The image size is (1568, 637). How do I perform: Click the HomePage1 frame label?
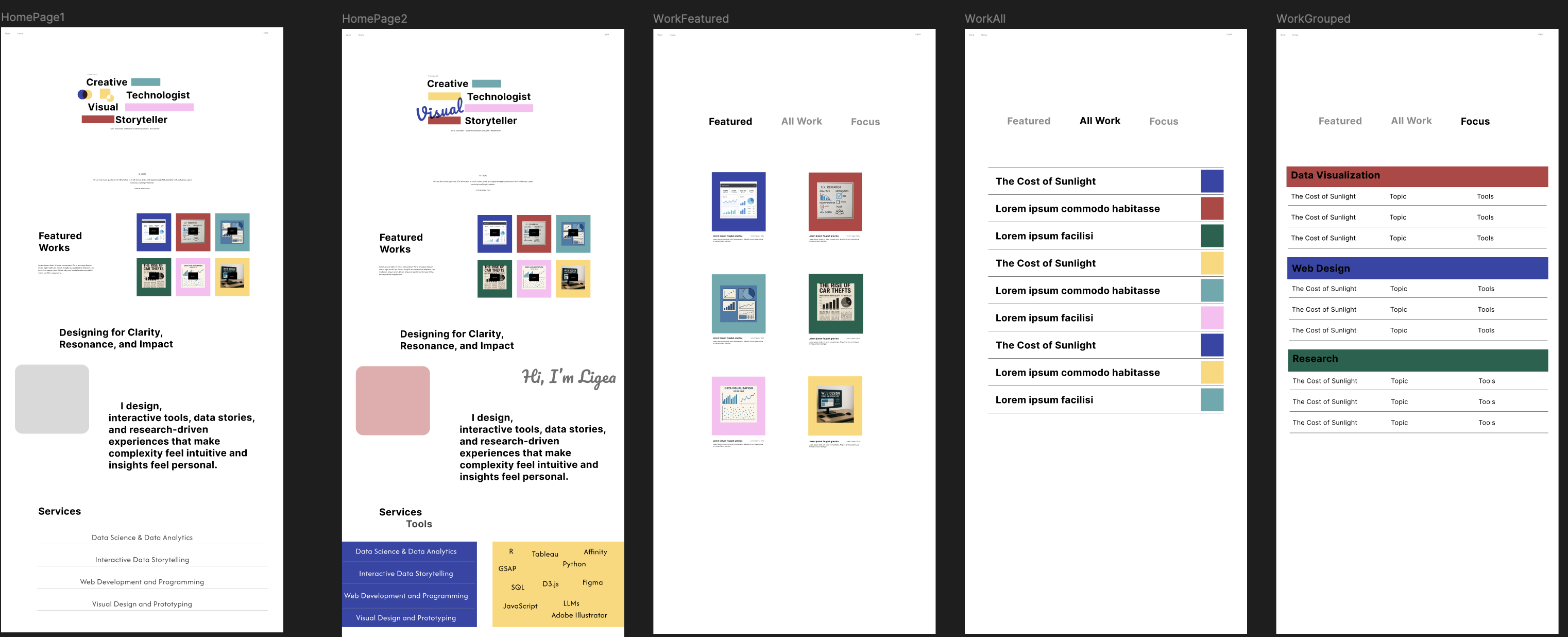(33, 17)
